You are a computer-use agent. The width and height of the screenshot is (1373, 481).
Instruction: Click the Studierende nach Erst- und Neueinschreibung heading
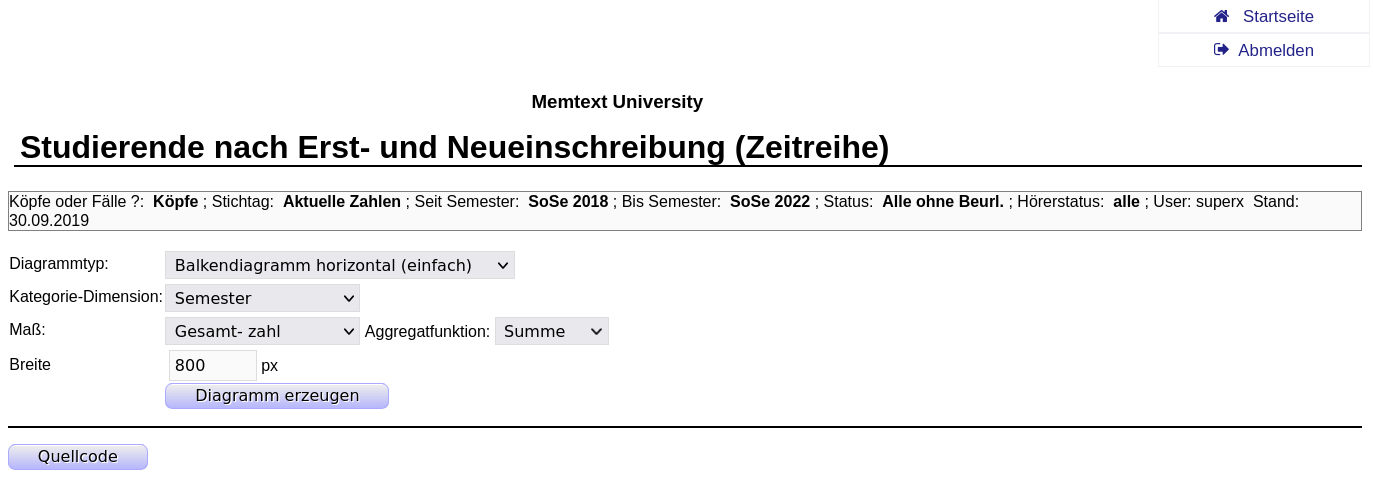[x=454, y=147]
